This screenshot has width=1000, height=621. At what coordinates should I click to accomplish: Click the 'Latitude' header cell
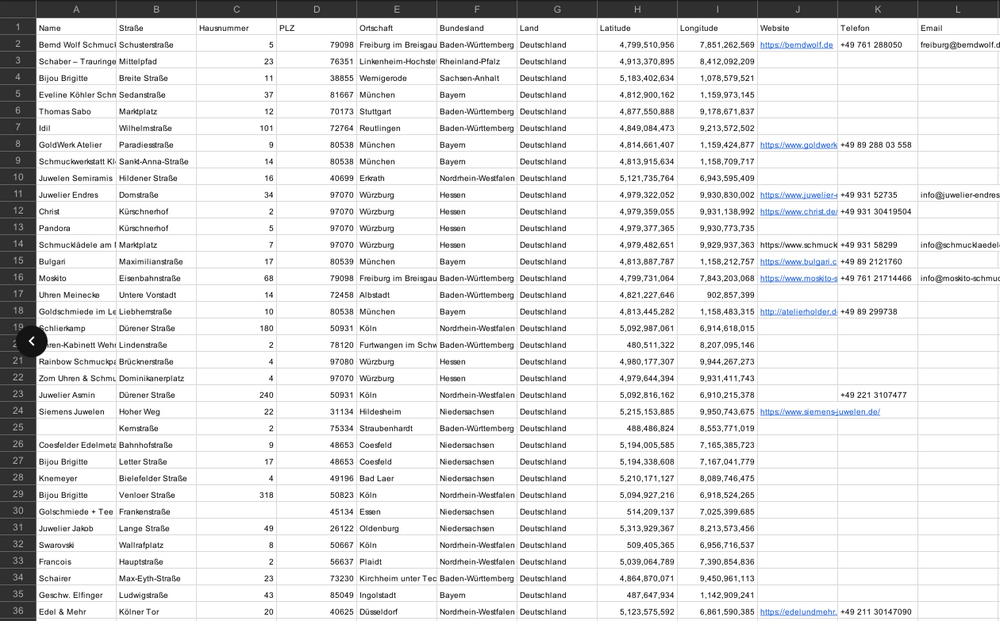pyautogui.click(x=638, y=28)
